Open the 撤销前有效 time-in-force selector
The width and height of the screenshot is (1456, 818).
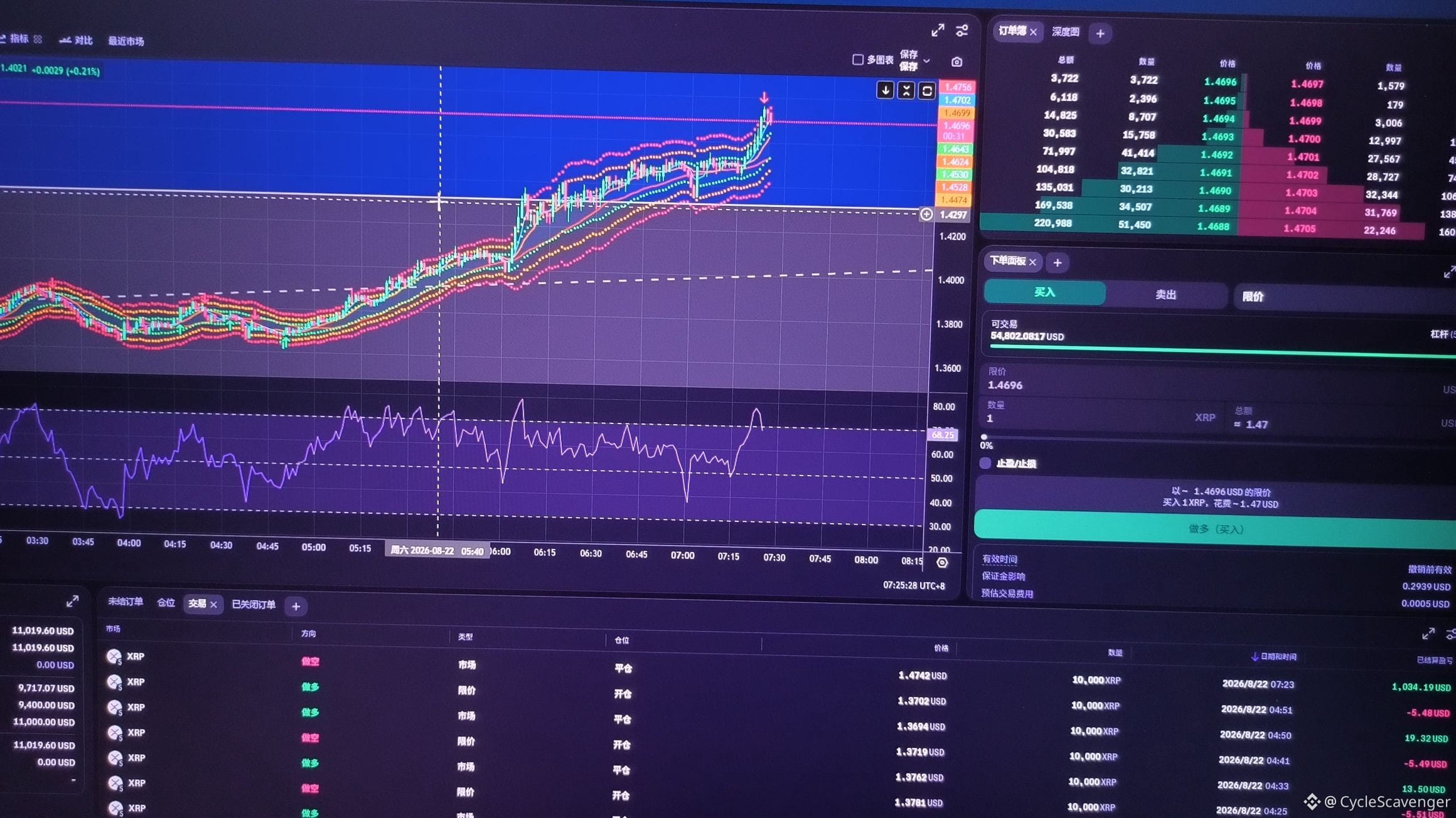1430,570
